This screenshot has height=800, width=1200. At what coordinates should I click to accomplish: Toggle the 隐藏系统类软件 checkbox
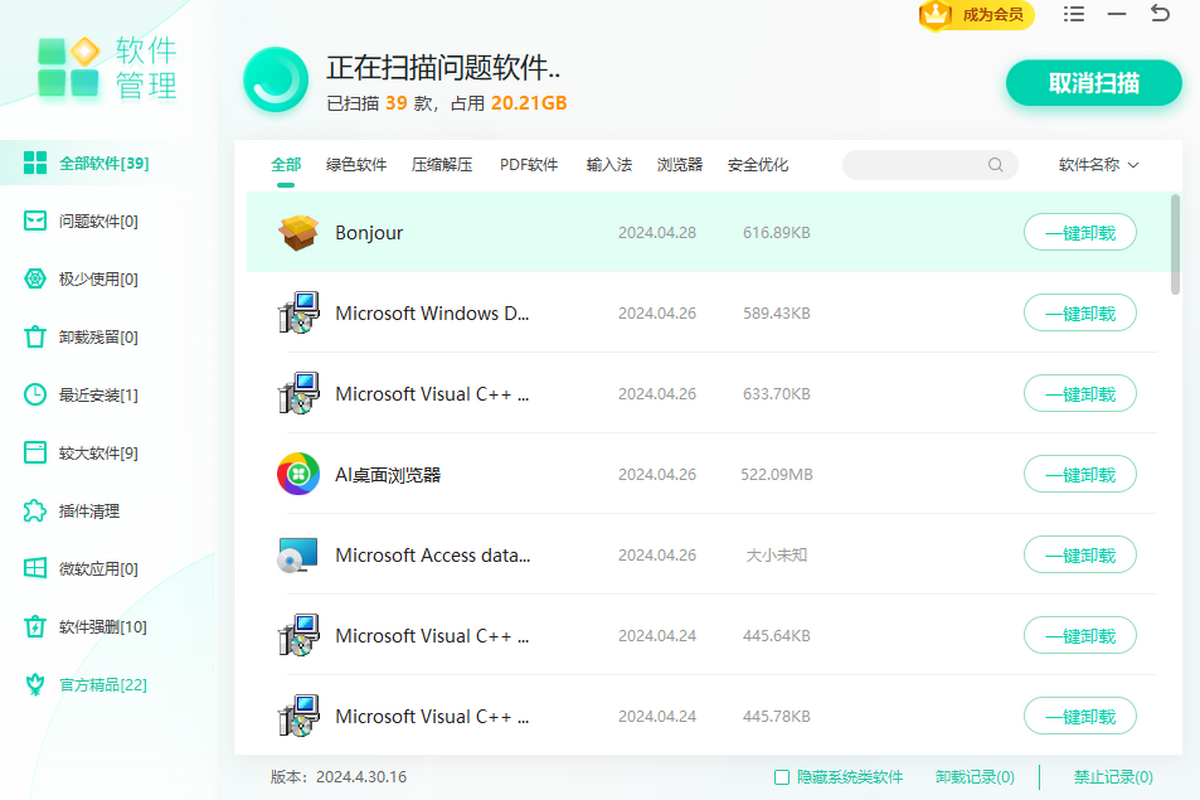click(782, 777)
